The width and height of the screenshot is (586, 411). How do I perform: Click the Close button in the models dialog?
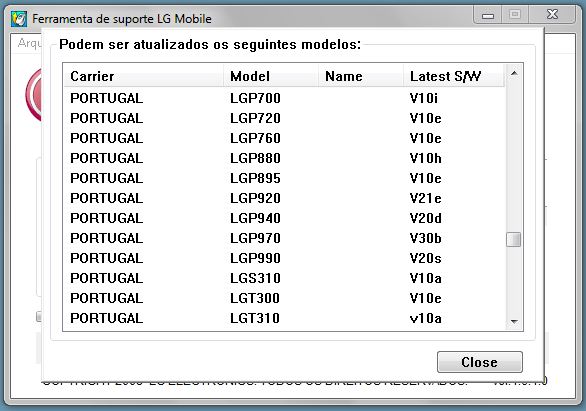(x=479, y=362)
